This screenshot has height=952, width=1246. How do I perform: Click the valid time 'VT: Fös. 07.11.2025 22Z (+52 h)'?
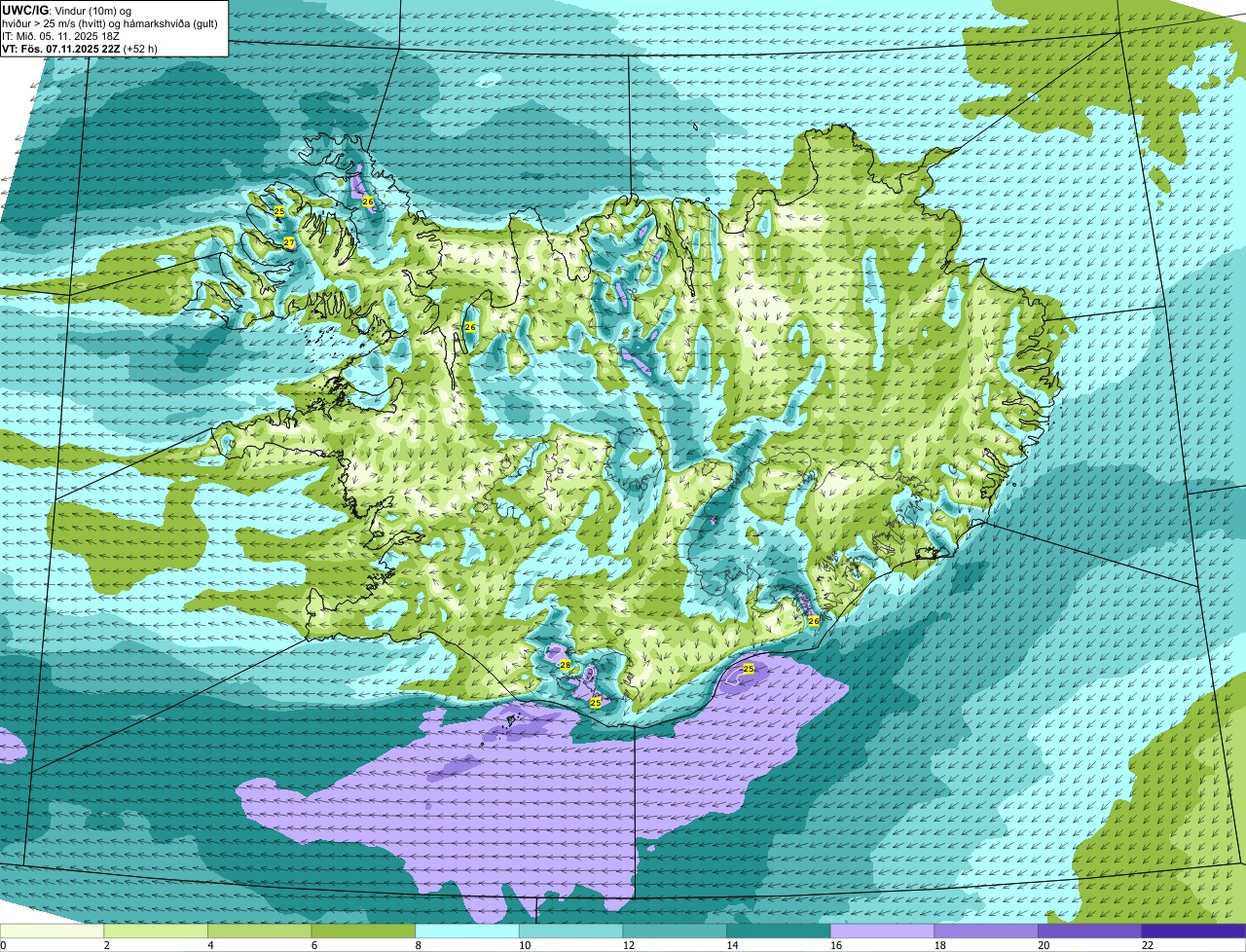point(80,48)
